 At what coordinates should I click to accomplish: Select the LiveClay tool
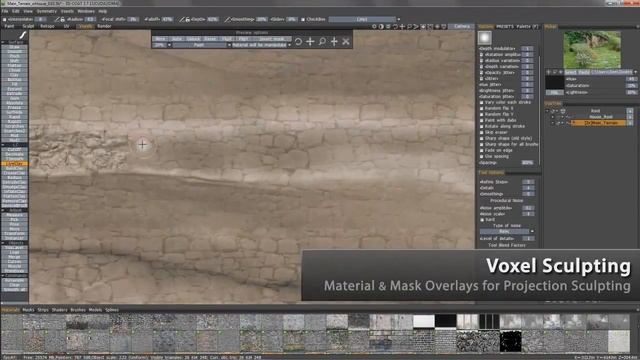tap(14, 164)
